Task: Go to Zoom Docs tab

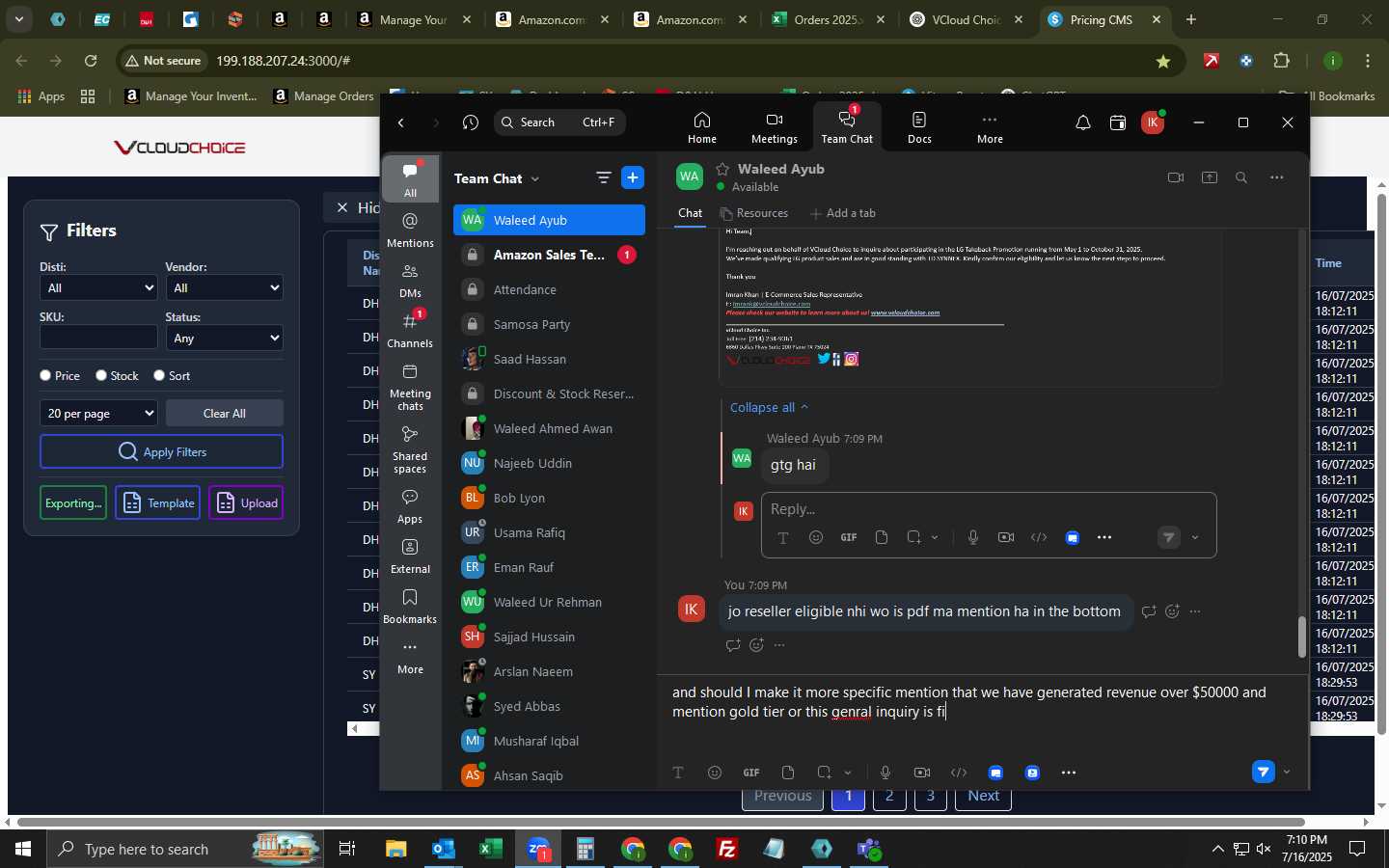Action: [x=919, y=127]
